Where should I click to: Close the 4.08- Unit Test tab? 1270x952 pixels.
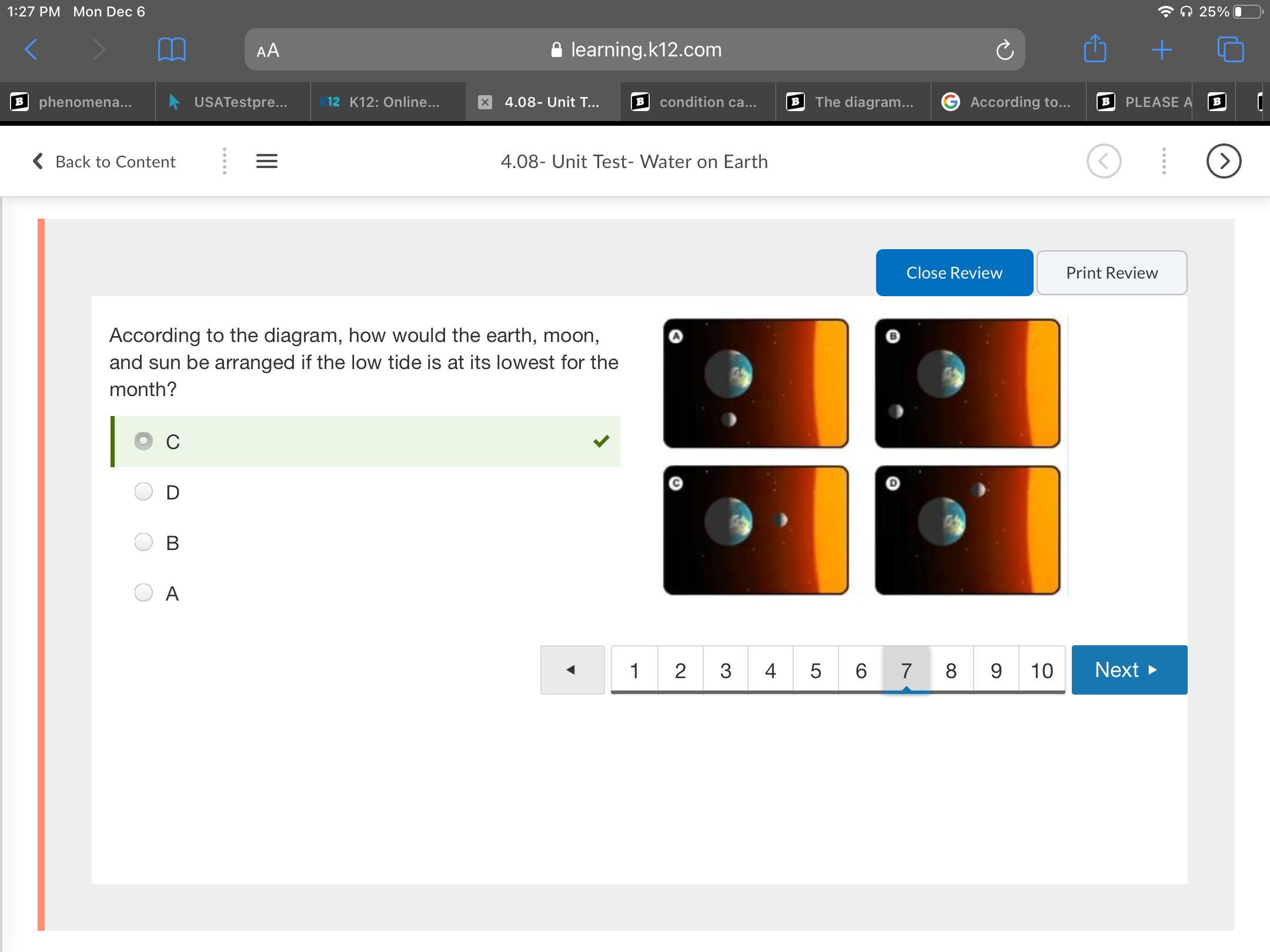click(484, 102)
